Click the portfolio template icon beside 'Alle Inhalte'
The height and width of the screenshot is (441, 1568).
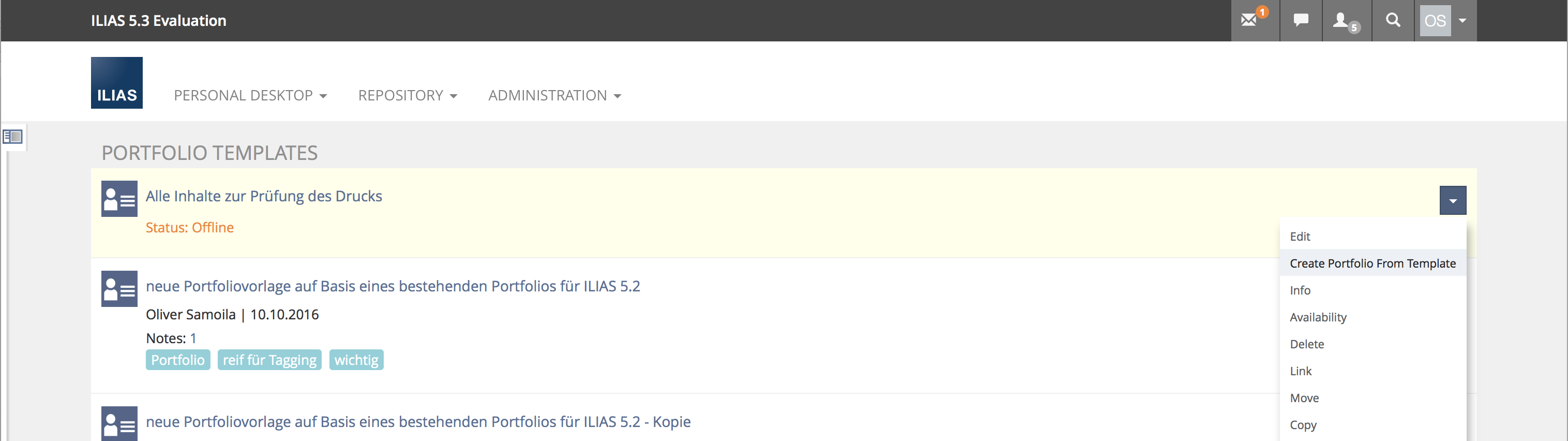[x=119, y=199]
